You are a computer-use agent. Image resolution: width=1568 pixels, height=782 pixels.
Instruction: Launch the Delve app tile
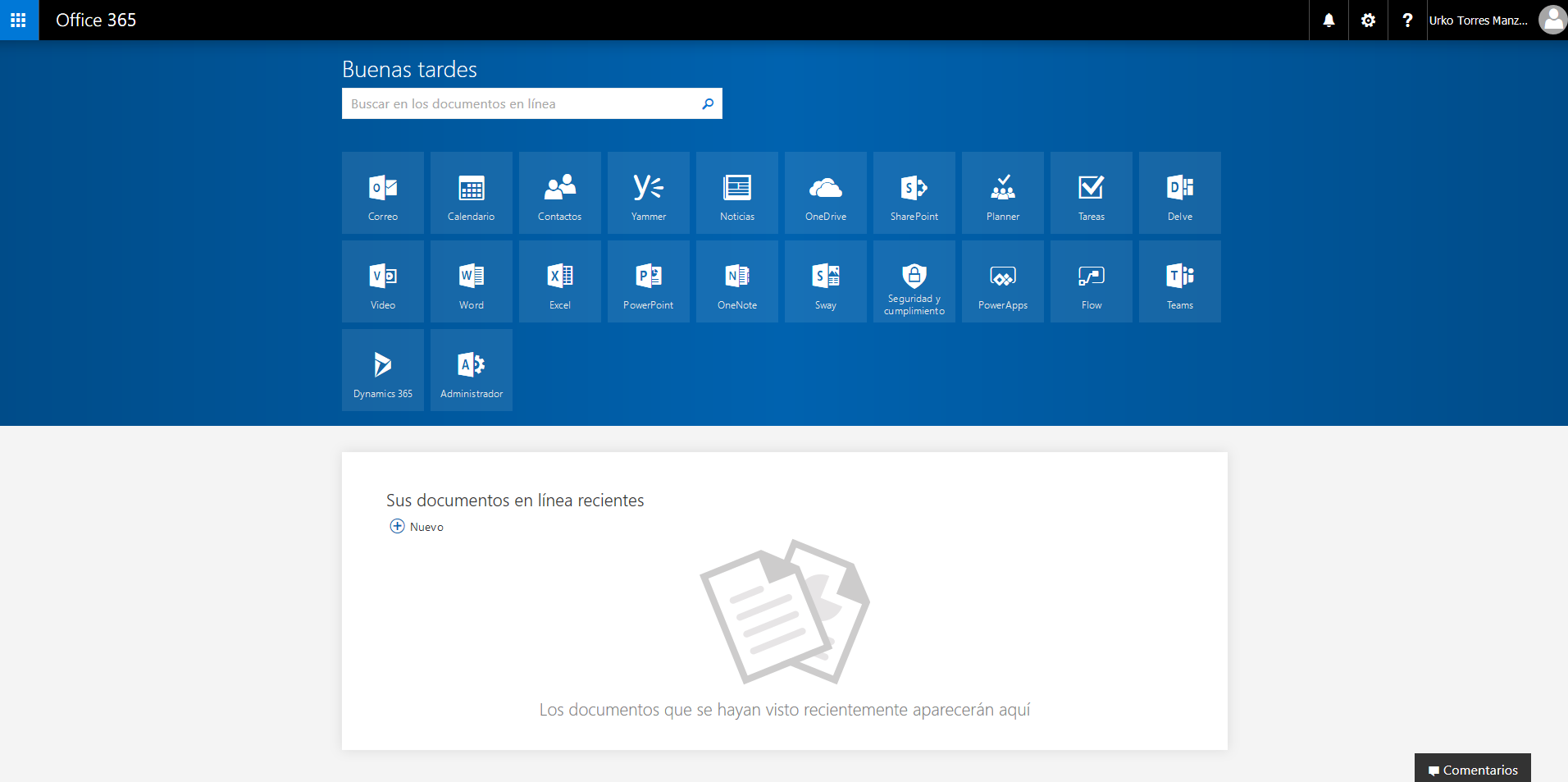[x=1180, y=193]
